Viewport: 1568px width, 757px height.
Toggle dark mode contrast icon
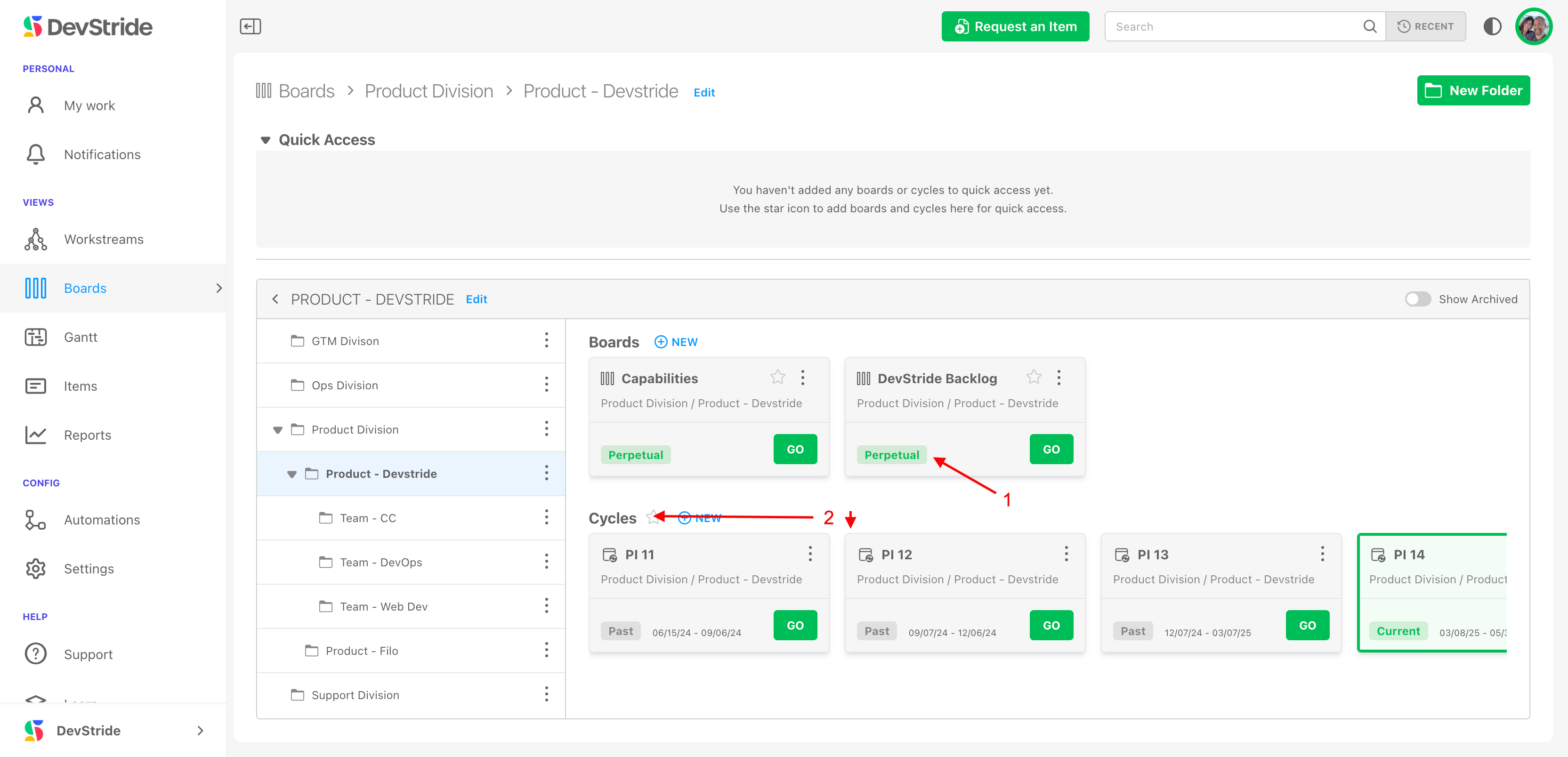point(1492,26)
